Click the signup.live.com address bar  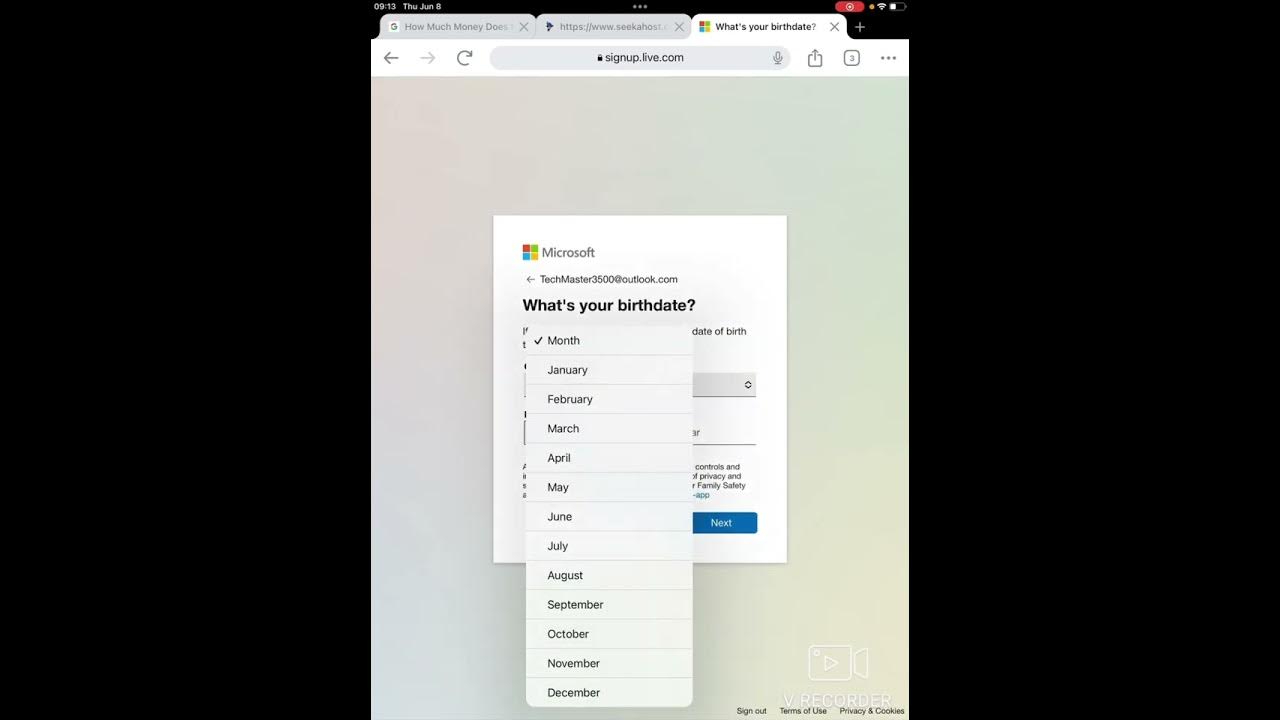640,58
